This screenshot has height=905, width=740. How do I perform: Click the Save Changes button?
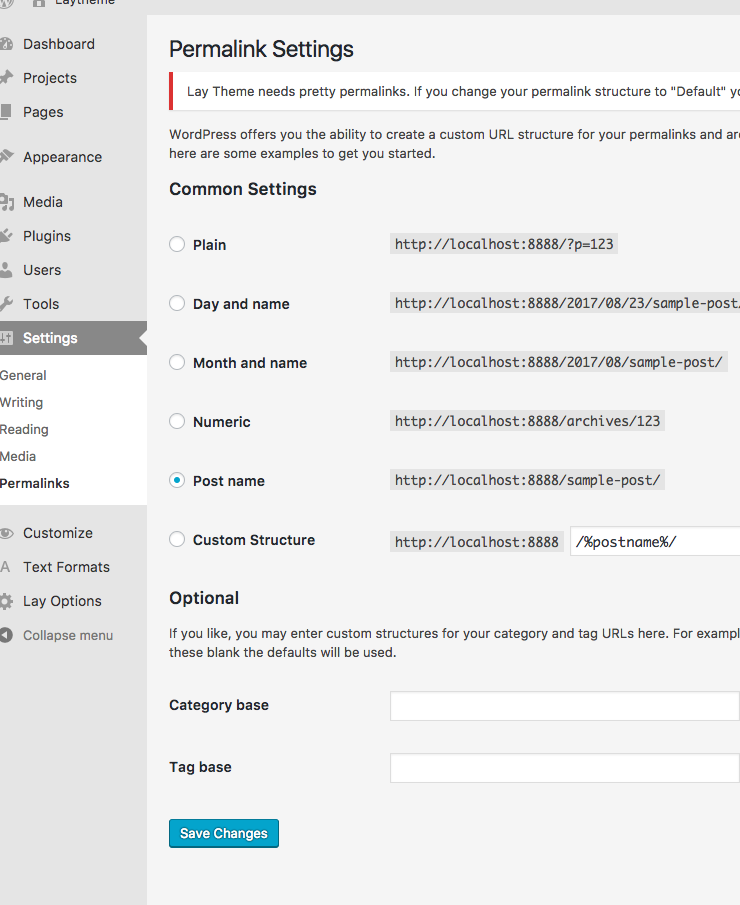pyautogui.click(x=224, y=833)
